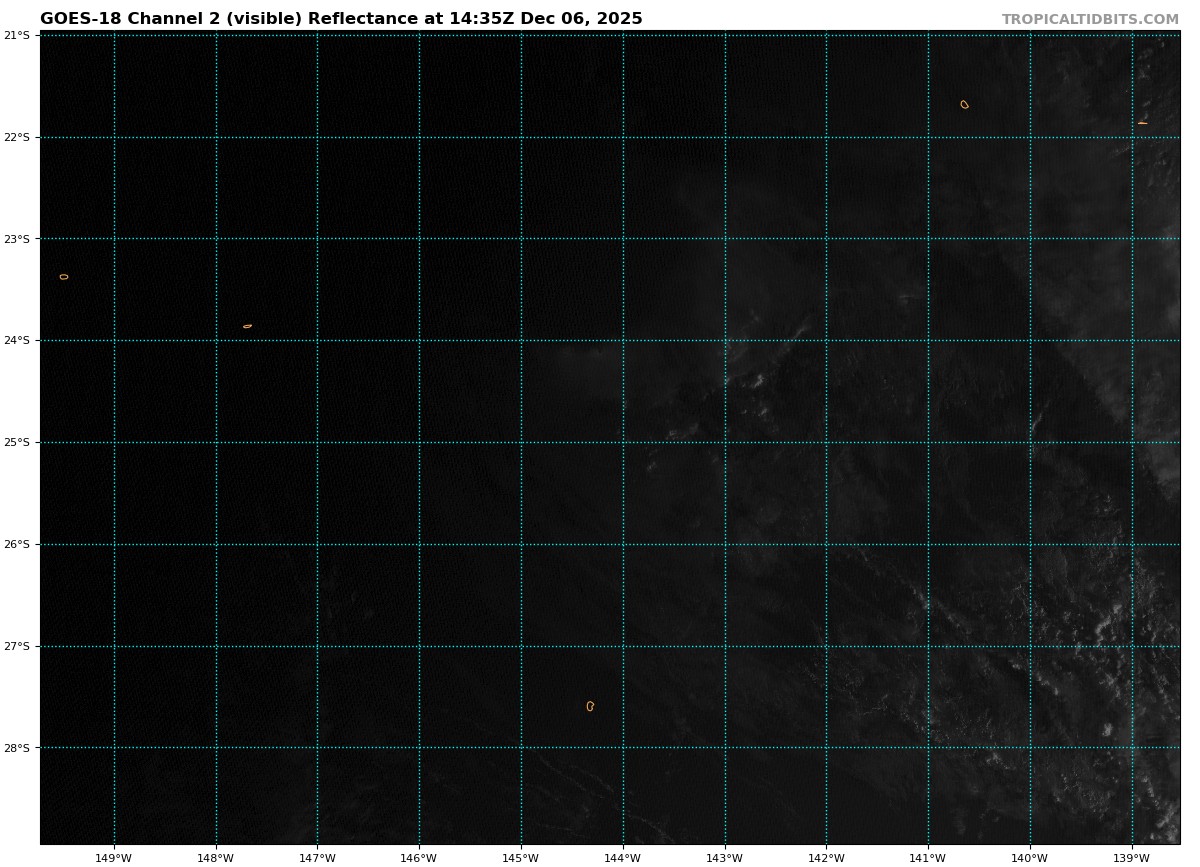Click the 139°W longitude axis label
The height and width of the screenshot is (867, 1200).
click(x=1131, y=857)
